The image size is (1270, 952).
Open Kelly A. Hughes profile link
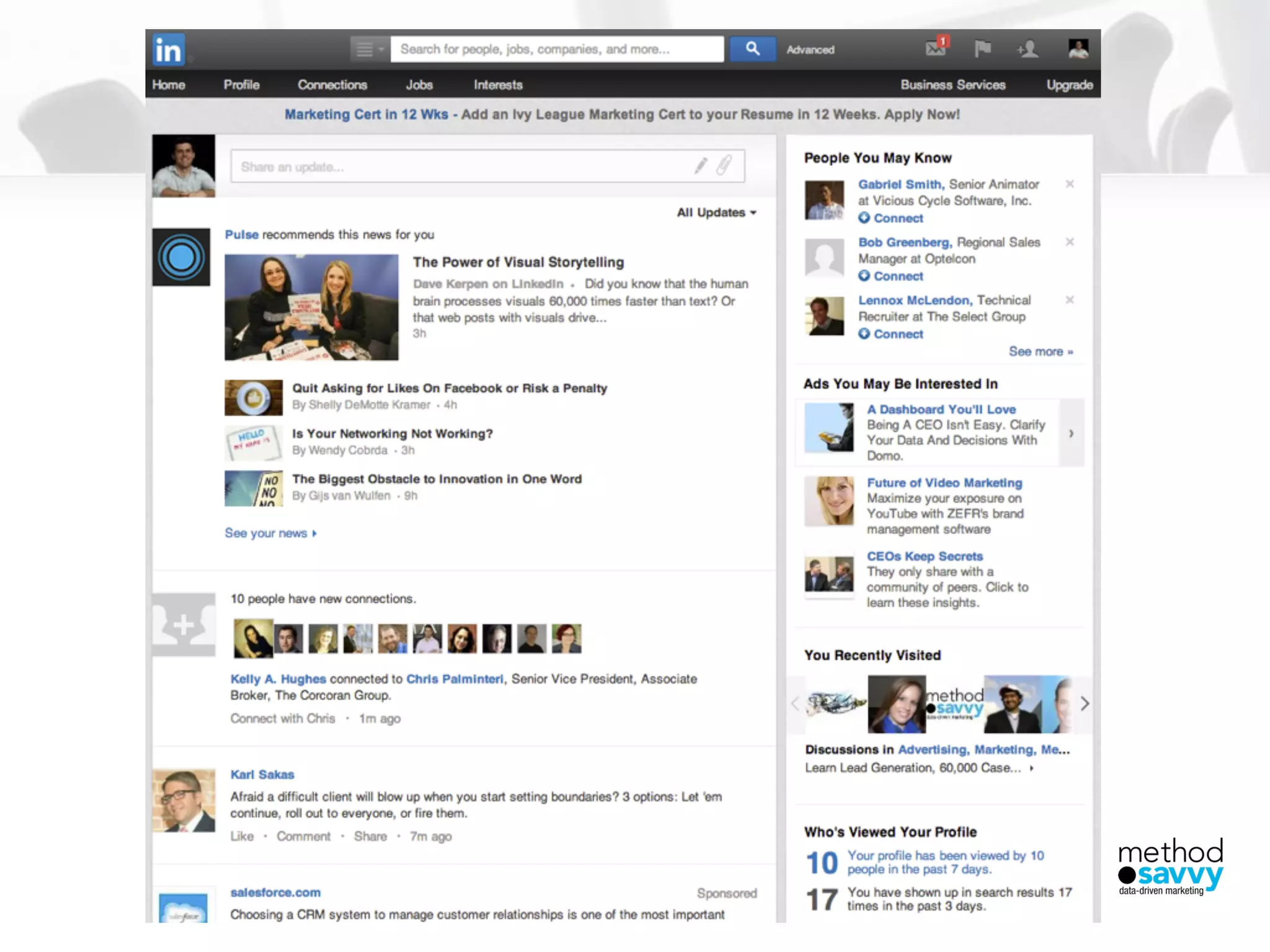click(278, 679)
